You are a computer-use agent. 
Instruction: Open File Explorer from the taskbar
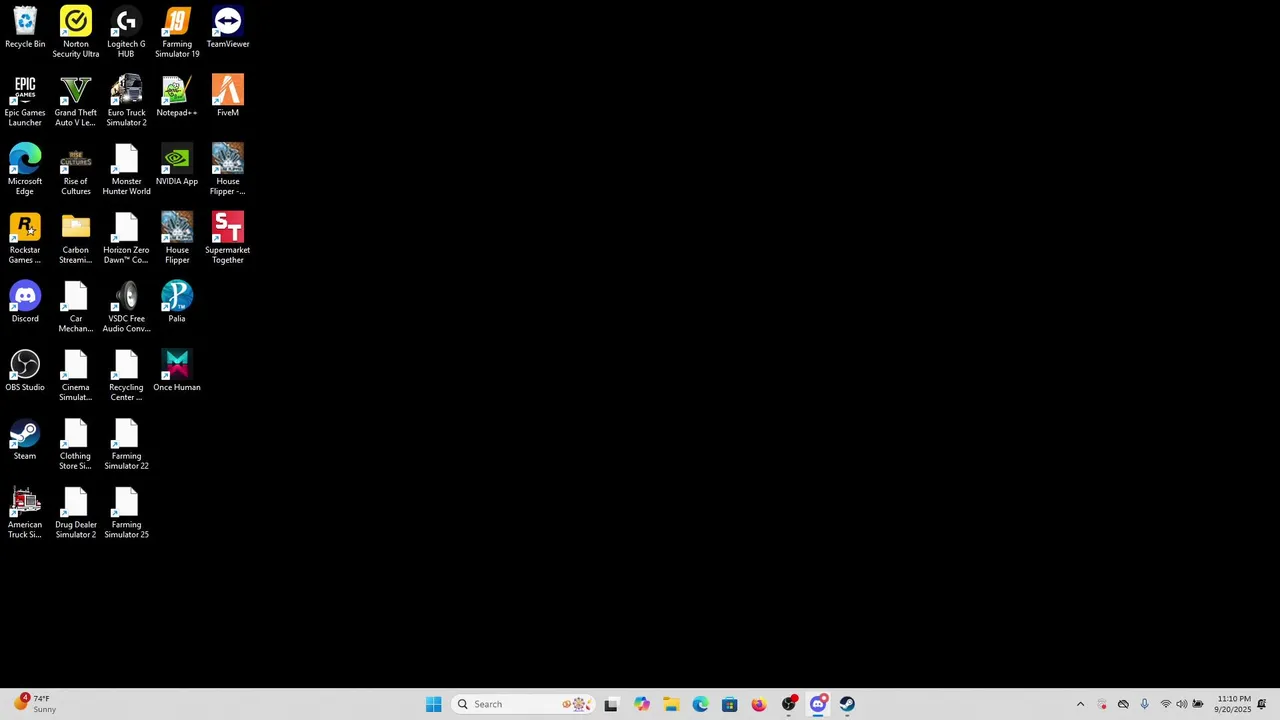(671, 704)
